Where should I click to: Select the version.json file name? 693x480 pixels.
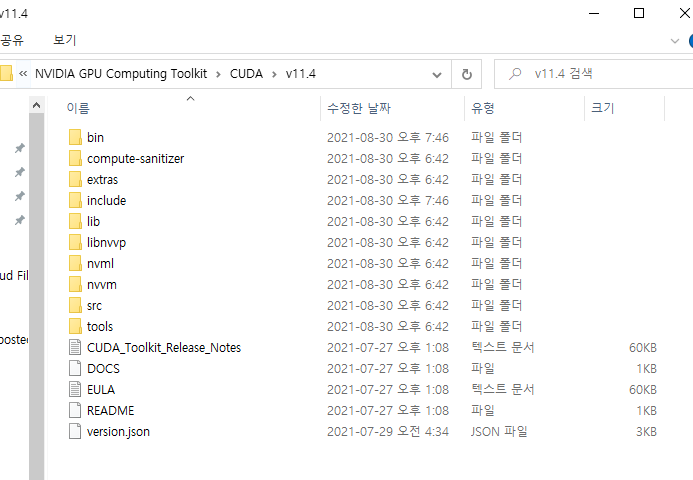point(118,432)
